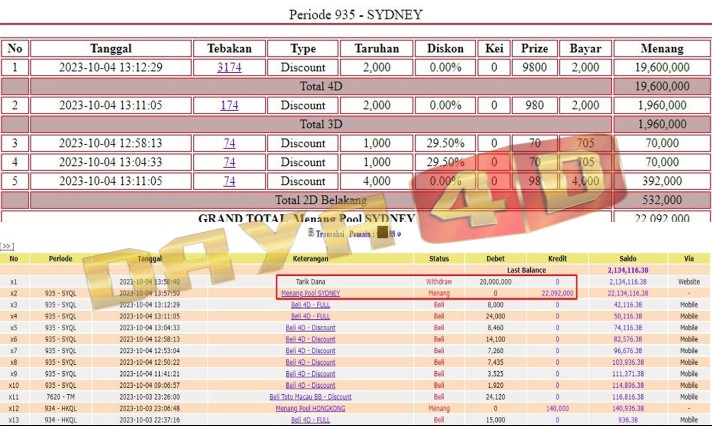The height and width of the screenshot is (426, 712).
Task: Open the Menang Pool HONGKONG link
Action: pyautogui.click(x=310, y=408)
